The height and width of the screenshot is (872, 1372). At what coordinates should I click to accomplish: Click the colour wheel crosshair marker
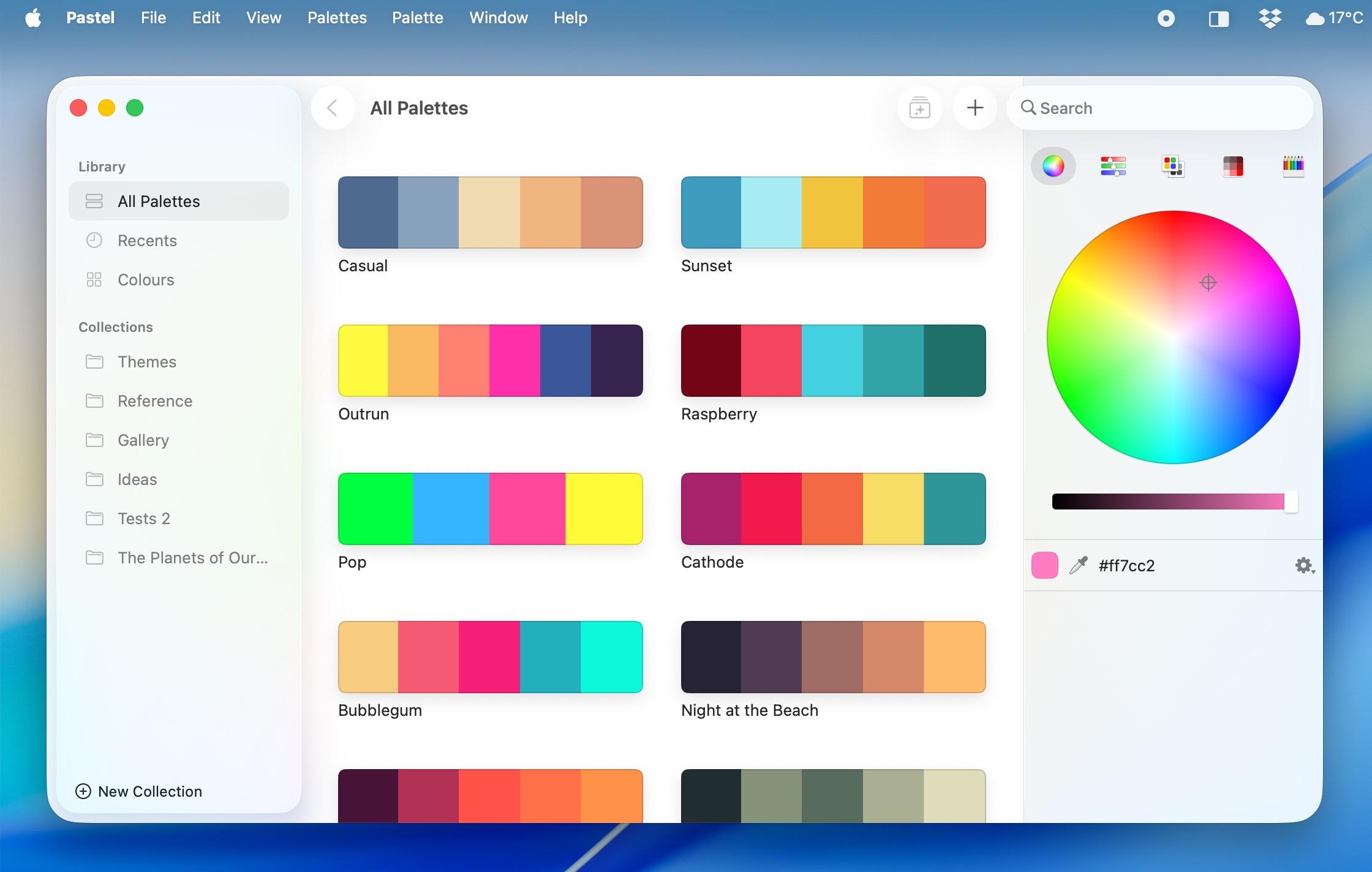click(1208, 282)
